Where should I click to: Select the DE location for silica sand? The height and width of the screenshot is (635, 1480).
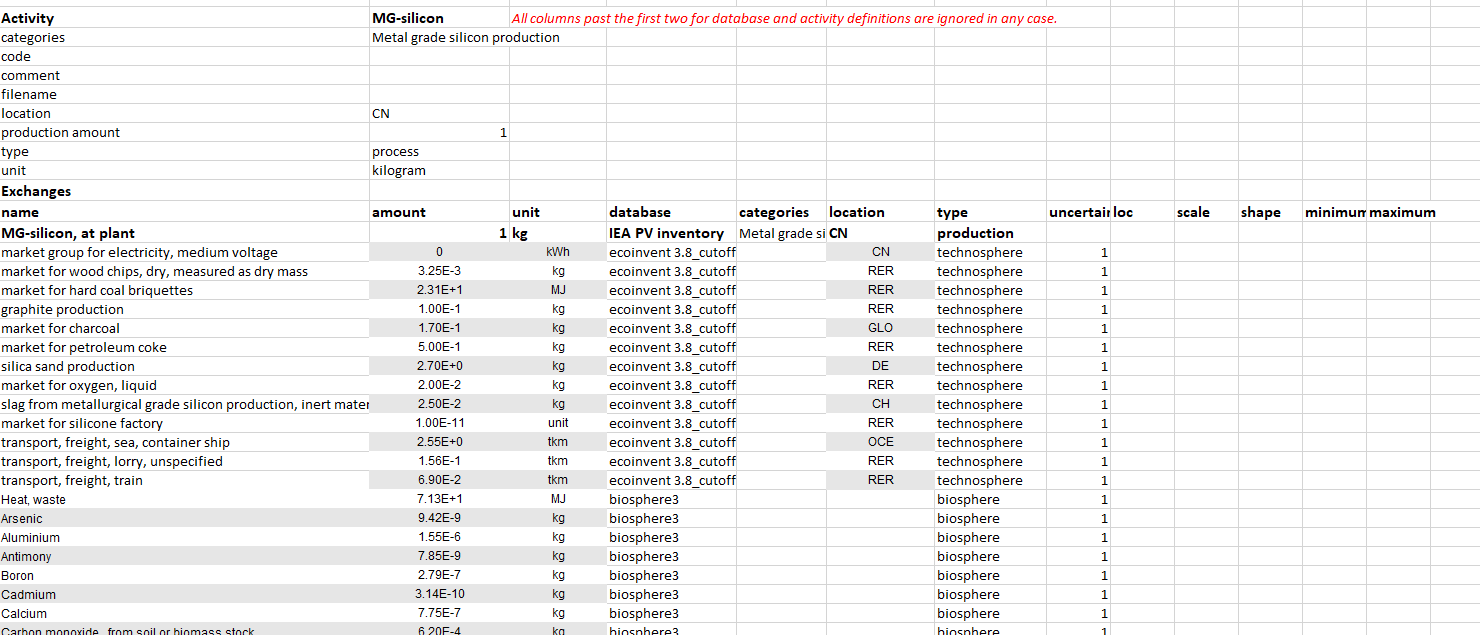(x=880, y=366)
